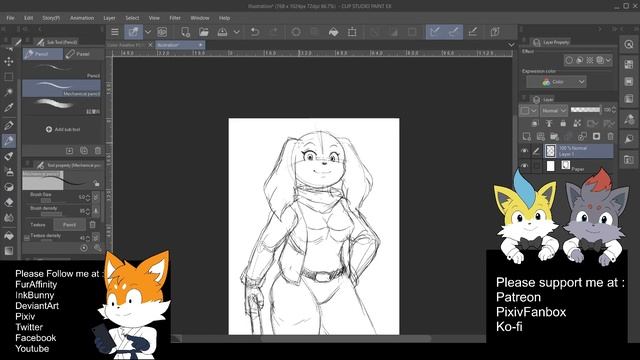The width and height of the screenshot is (640, 360).
Task: Select the Pencil brush sub tool
Action: click(x=61, y=70)
